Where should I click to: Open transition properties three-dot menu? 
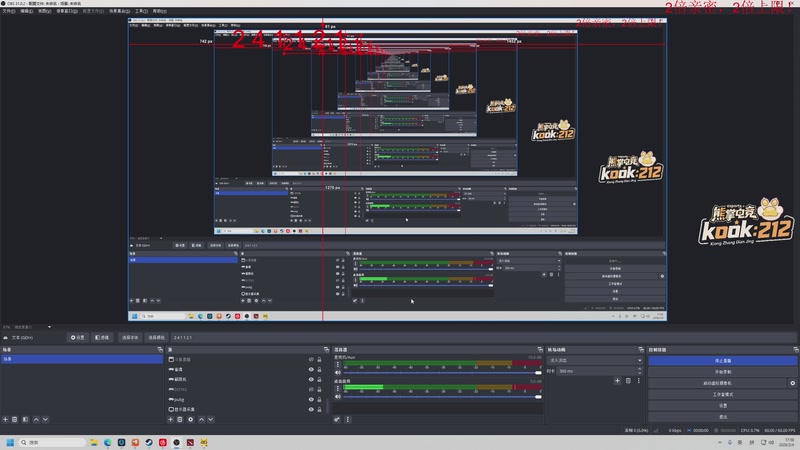coord(638,381)
